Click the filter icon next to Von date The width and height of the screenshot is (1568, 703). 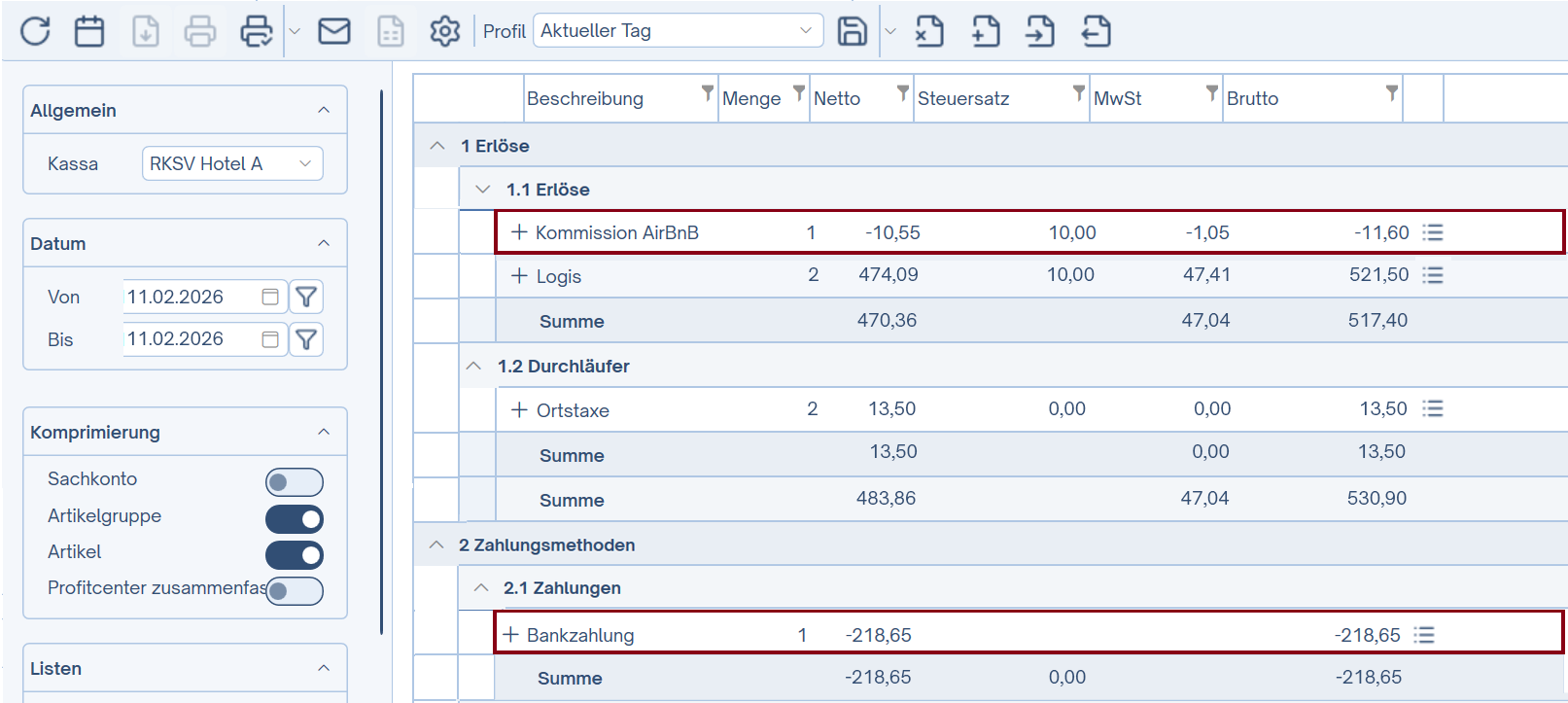click(306, 297)
